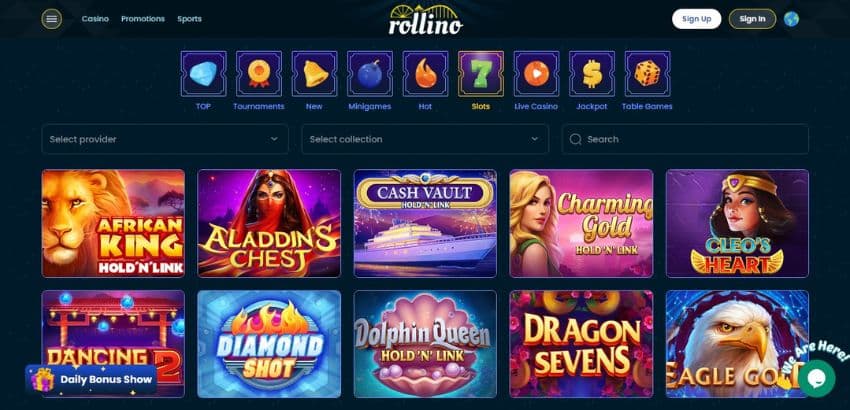850x410 pixels.
Task: Click the Sign In button
Action: click(752, 19)
